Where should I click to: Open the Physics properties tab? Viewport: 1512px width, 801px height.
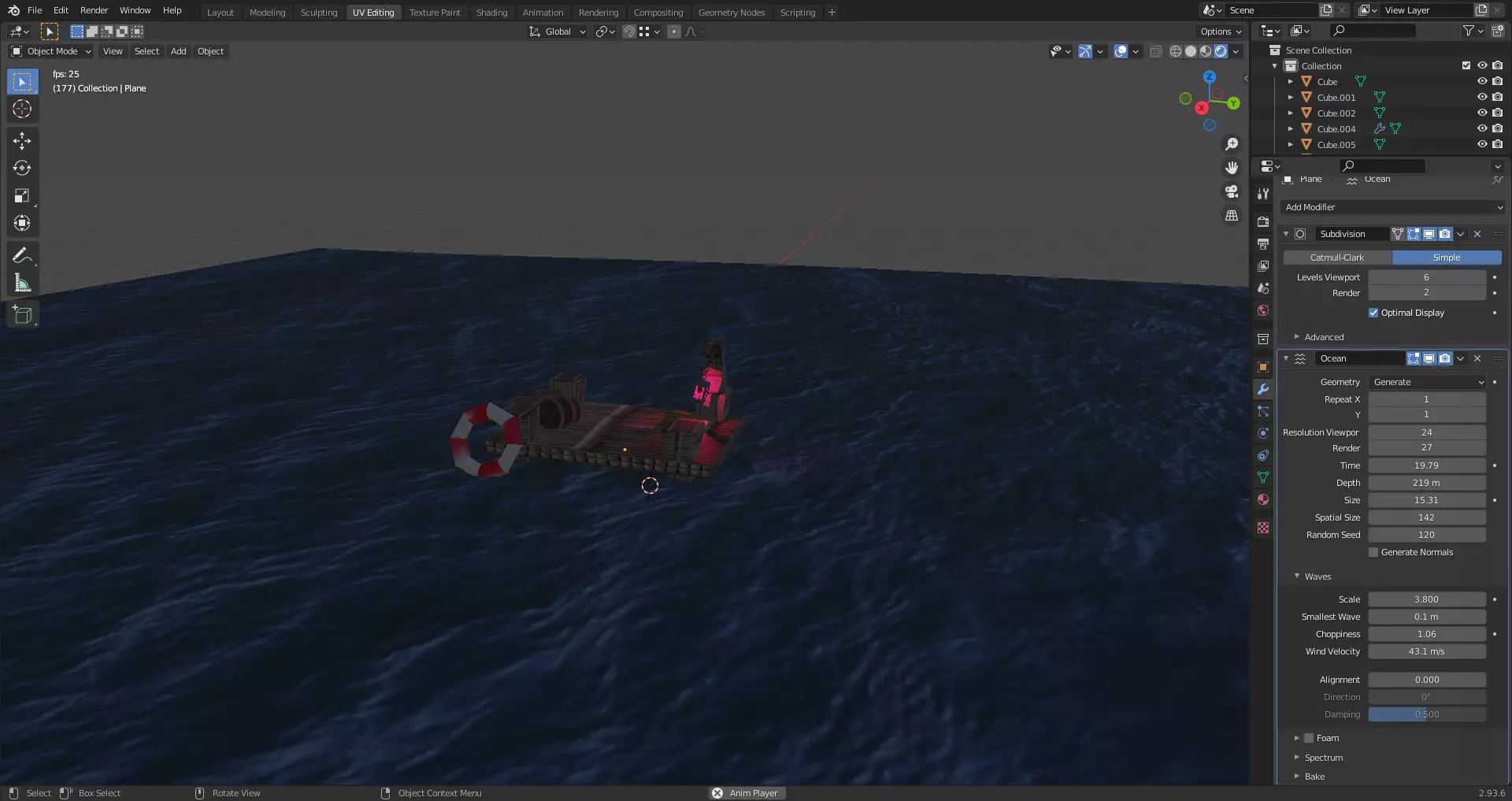(1263, 433)
